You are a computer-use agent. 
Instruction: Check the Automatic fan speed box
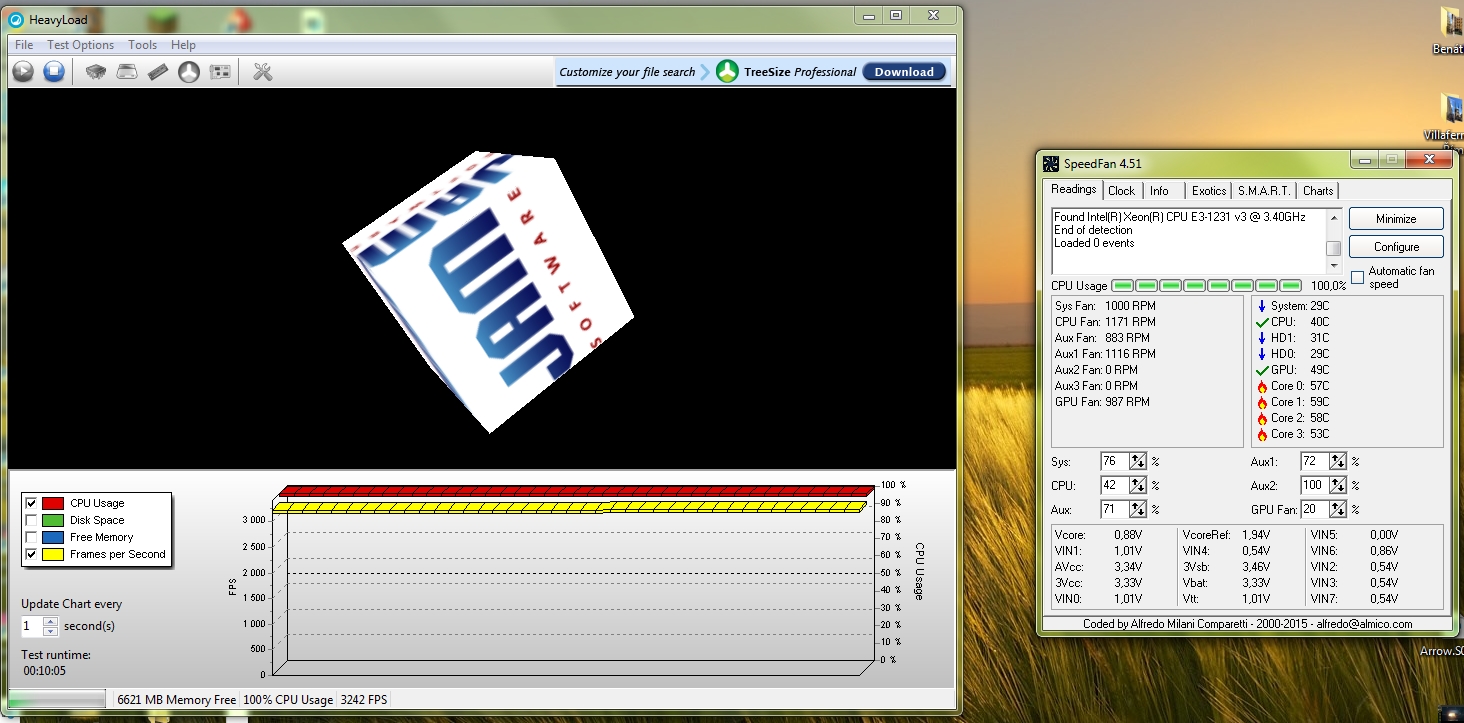coord(1357,277)
